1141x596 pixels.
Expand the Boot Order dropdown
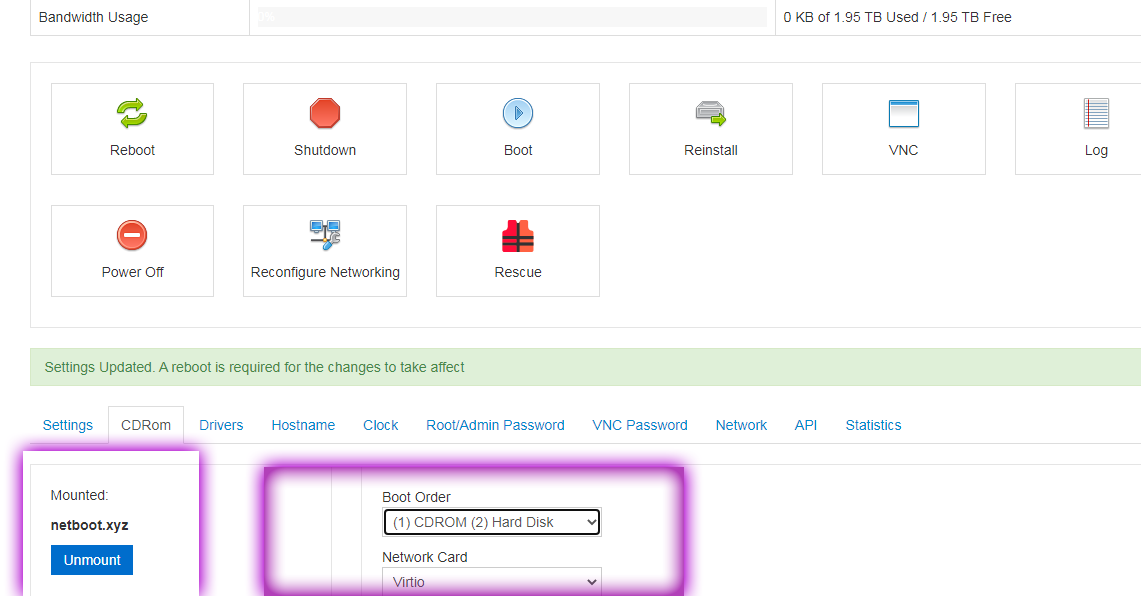point(491,522)
